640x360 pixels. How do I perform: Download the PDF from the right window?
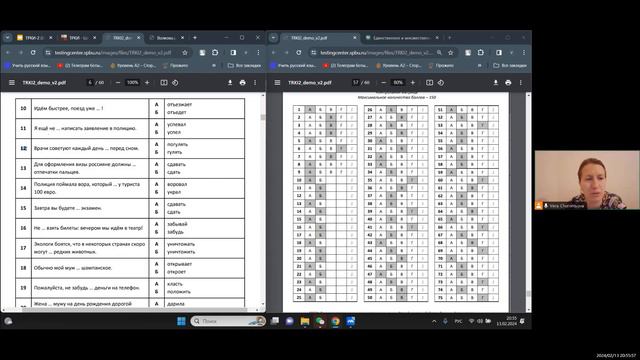coord(496,82)
